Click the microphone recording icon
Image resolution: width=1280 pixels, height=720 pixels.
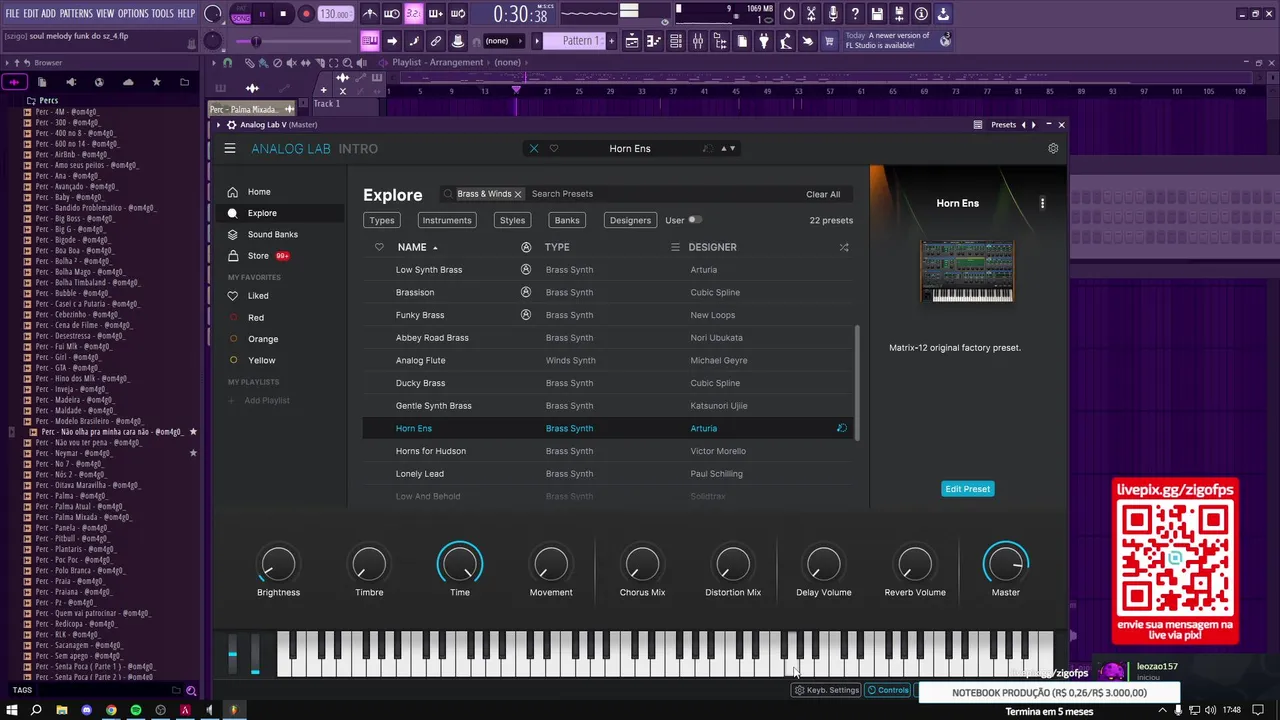[833, 14]
